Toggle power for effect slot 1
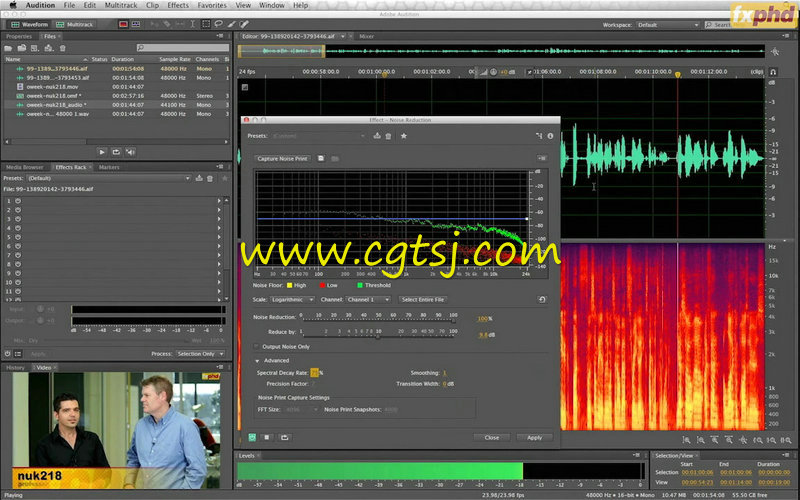The height and width of the screenshot is (500, 800). click(18, 201)
